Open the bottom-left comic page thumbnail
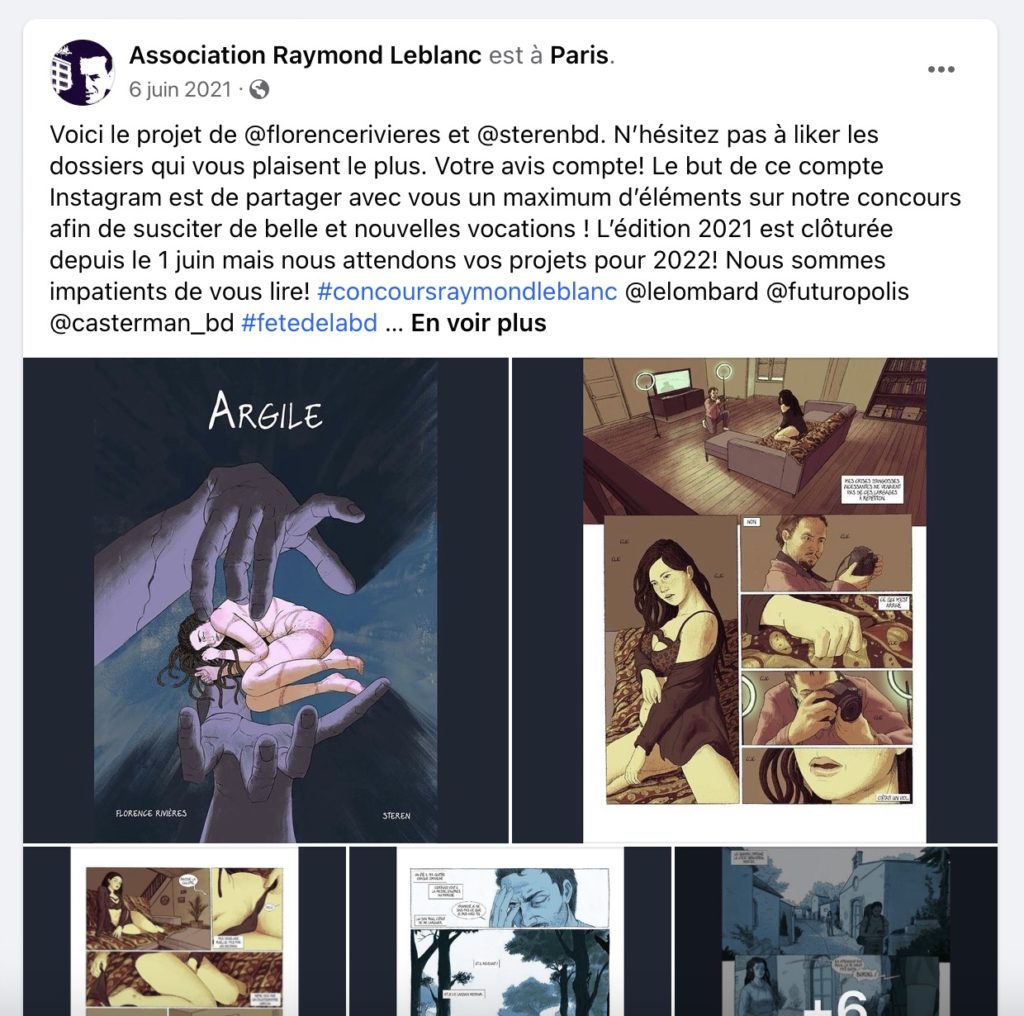The image size is (1024, 1016). [184, 931]
